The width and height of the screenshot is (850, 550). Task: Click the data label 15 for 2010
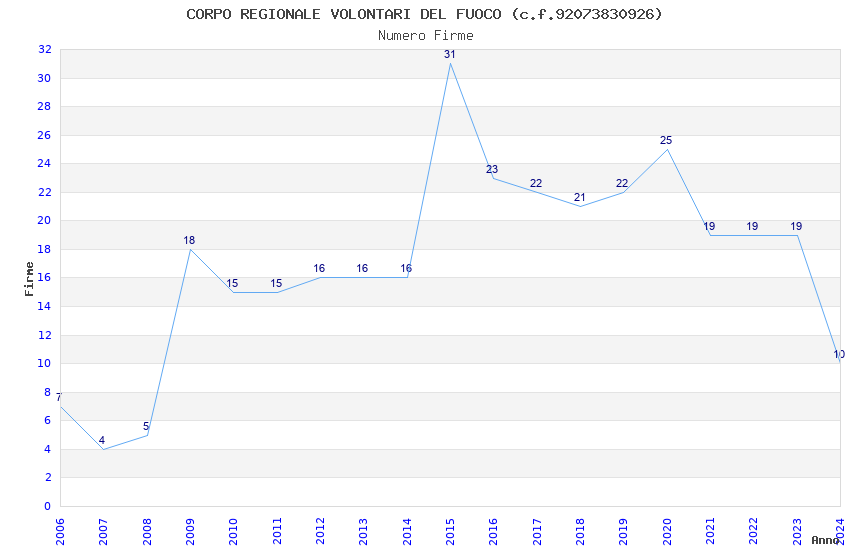tap(232, 283)
